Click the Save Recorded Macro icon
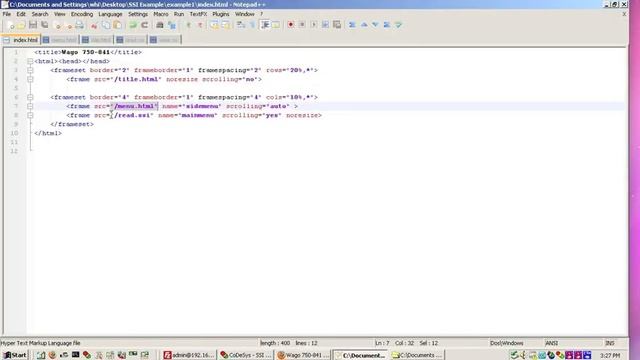Viewport: 640px width, 360px height. (337, 25)
